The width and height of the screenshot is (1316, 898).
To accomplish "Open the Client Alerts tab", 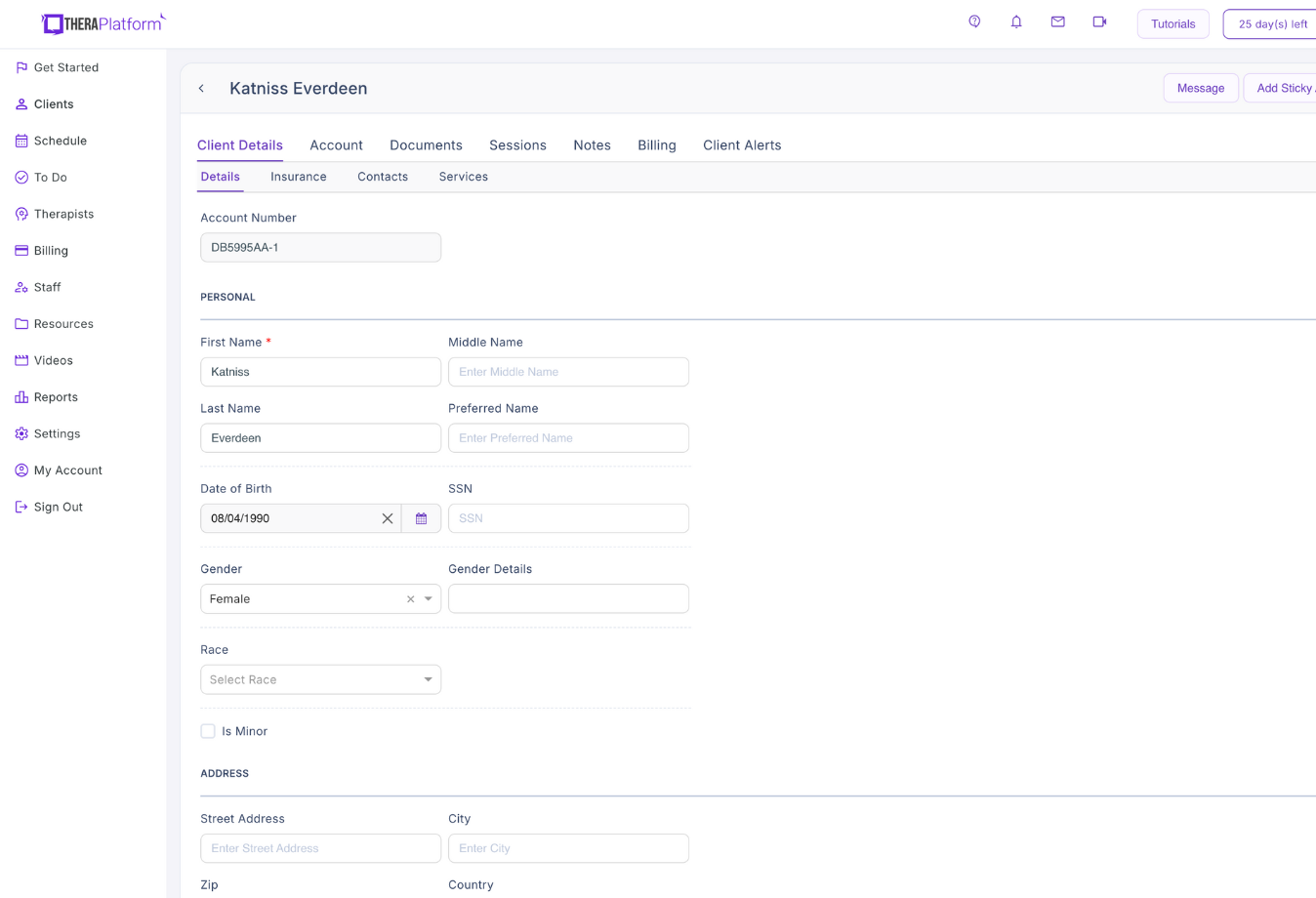I will pos(742,145).
